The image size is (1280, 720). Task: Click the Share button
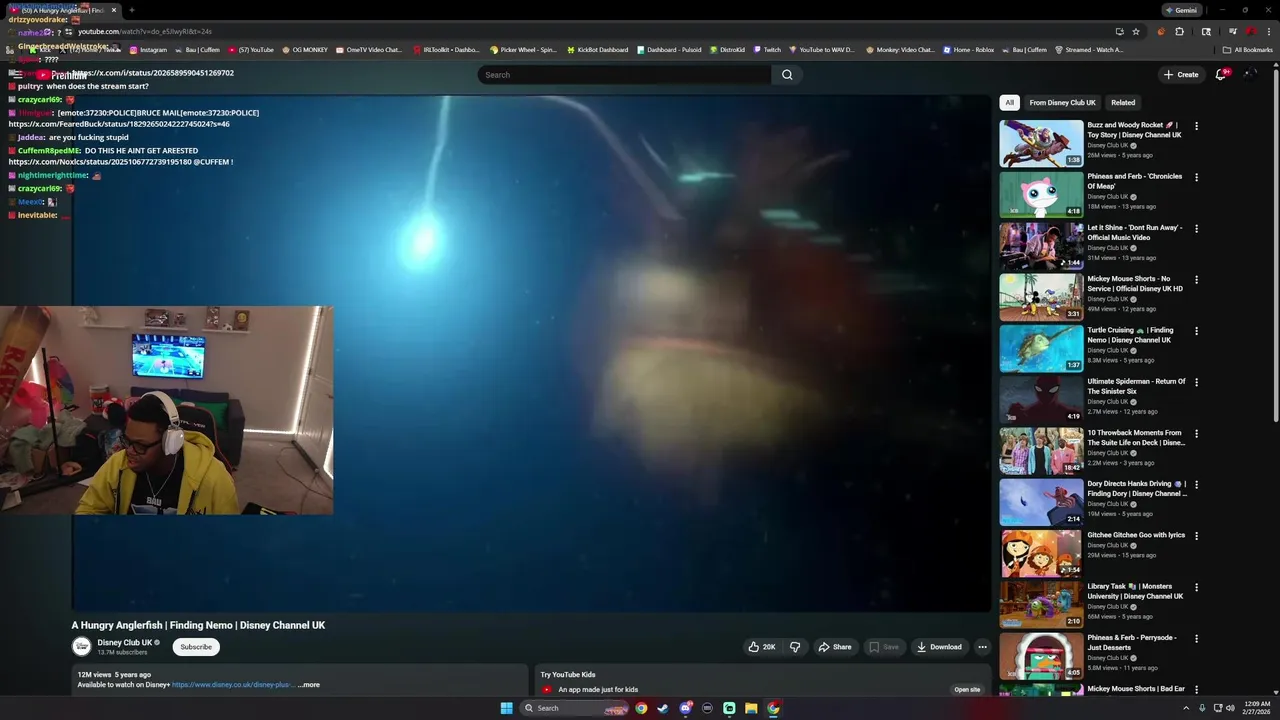(x=835, y=647)
